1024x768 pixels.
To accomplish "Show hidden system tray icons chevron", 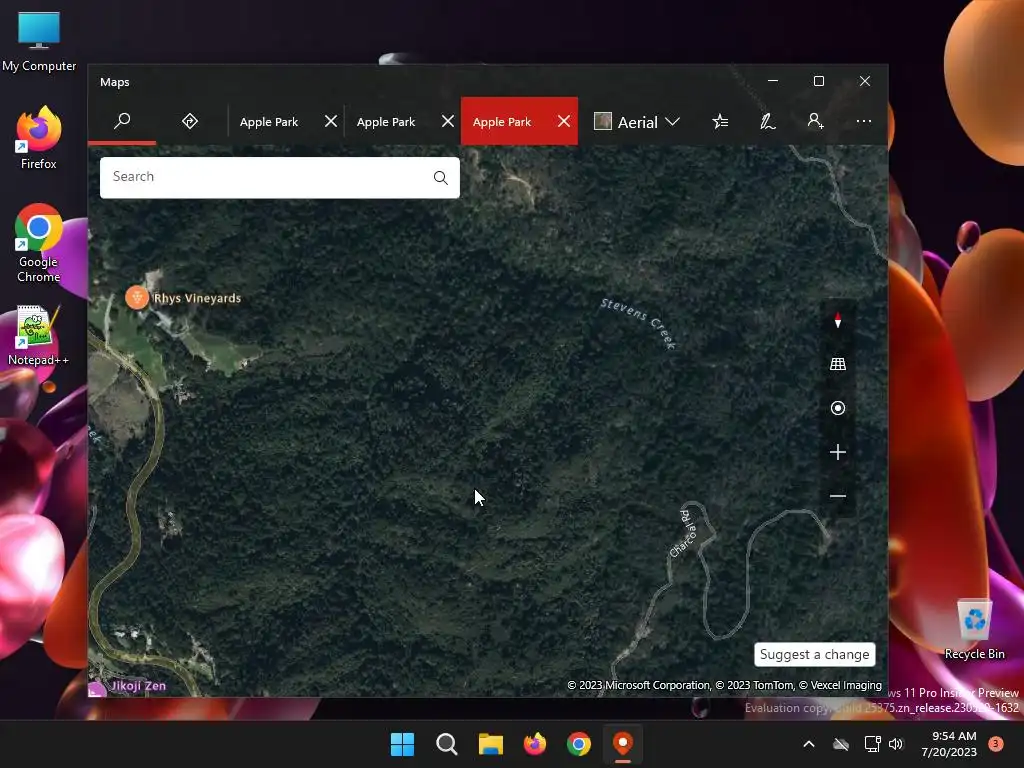I will [x=808, y=744].
